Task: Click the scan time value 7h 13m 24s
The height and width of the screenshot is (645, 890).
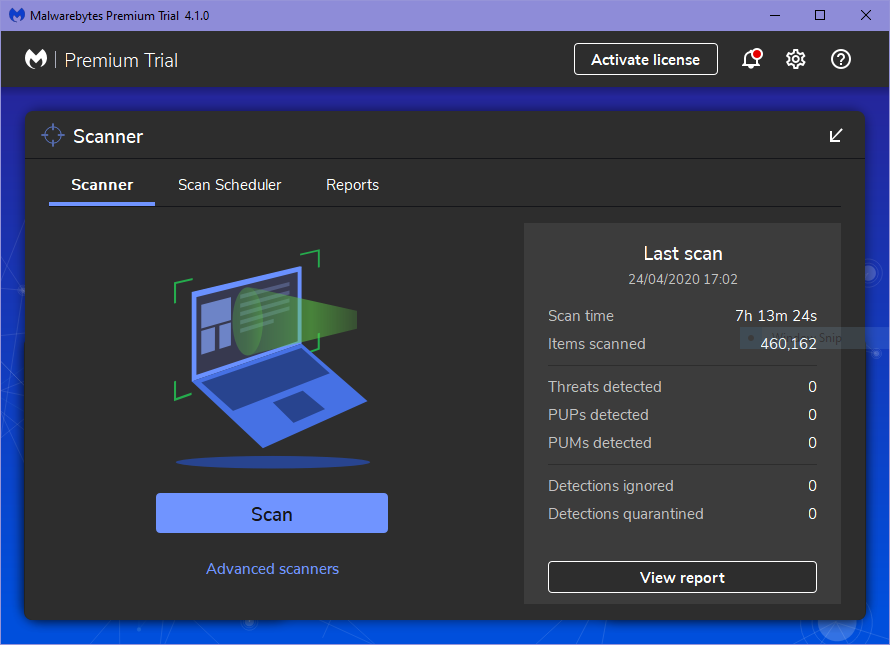Action: pyautogui.click(x=776, y=316)
